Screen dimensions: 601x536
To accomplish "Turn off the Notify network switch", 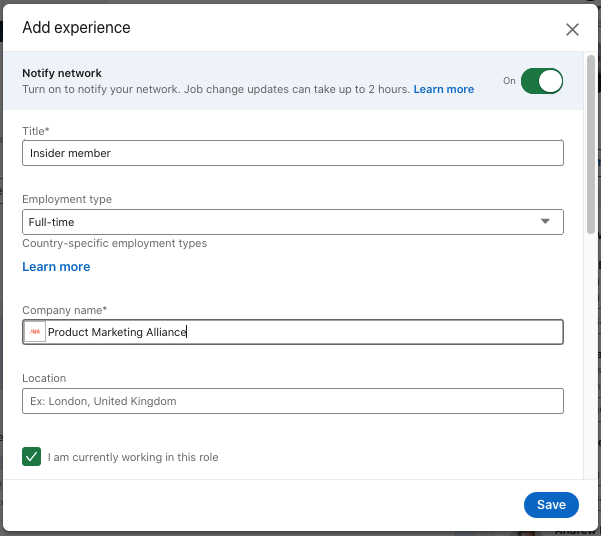I will [542, 81].
